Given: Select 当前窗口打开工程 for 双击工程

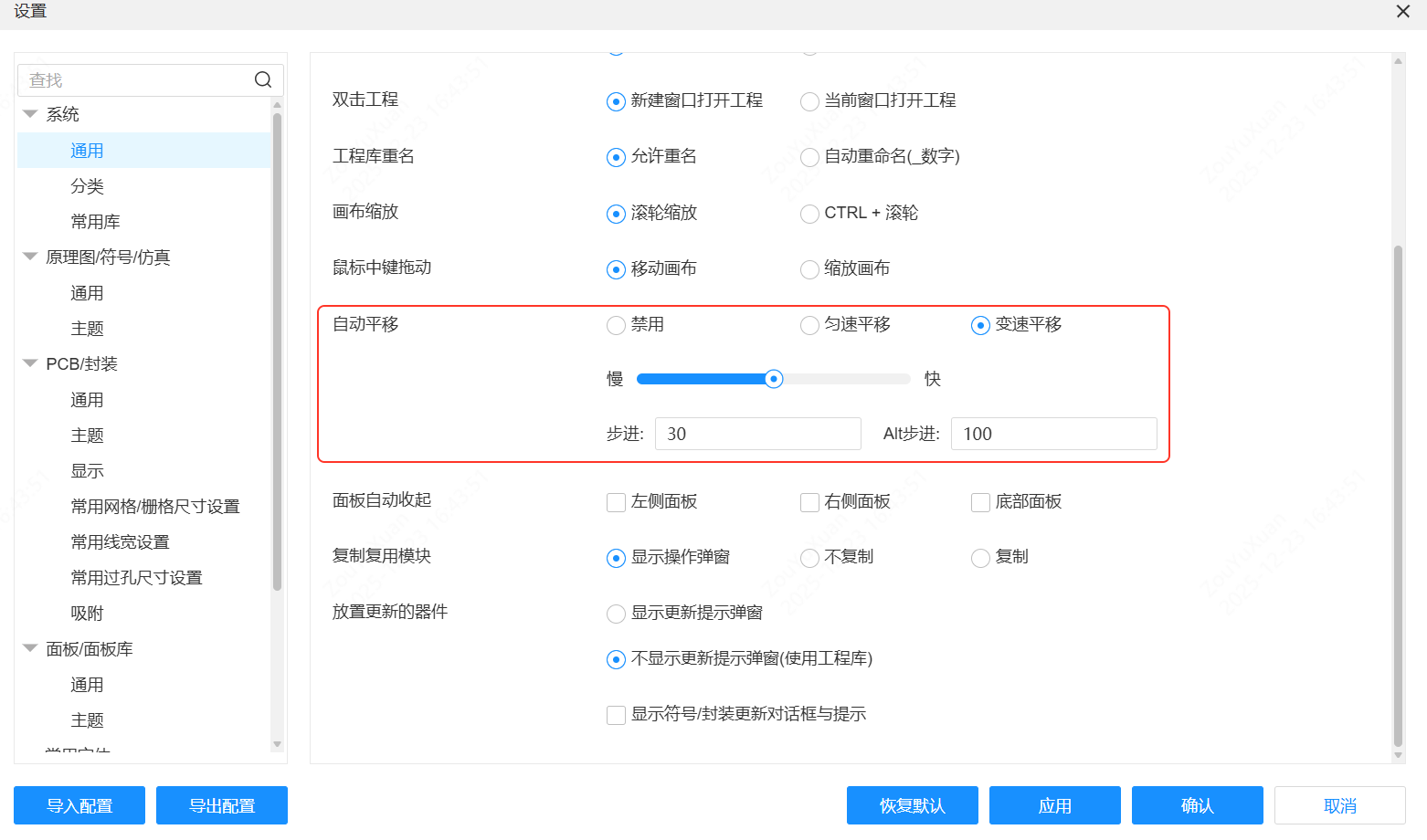Looking at the screenshot, I should tap(809, 101).
